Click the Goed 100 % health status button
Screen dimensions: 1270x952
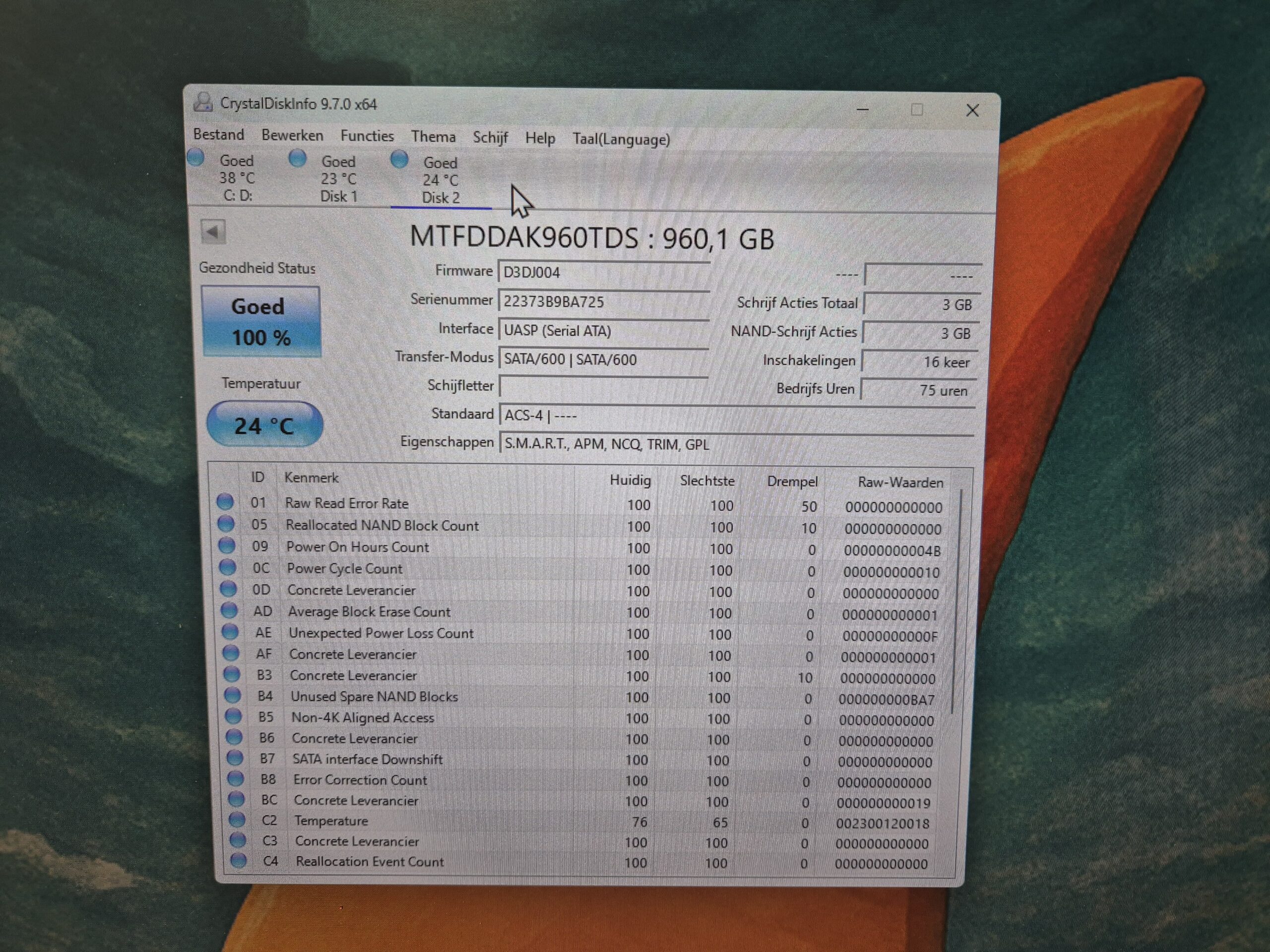tap(260, 322)
